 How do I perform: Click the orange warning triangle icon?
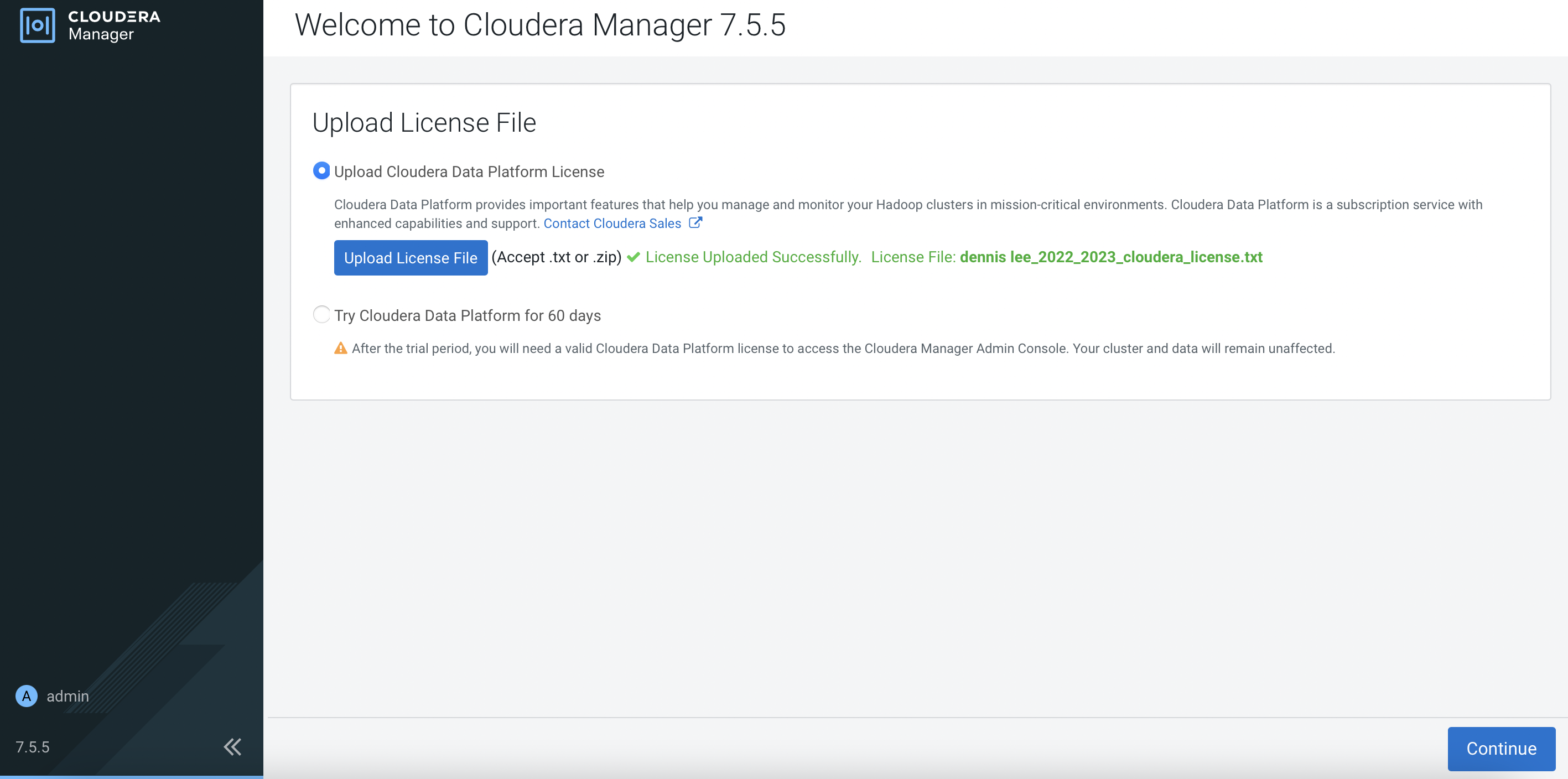pos(341,349)
